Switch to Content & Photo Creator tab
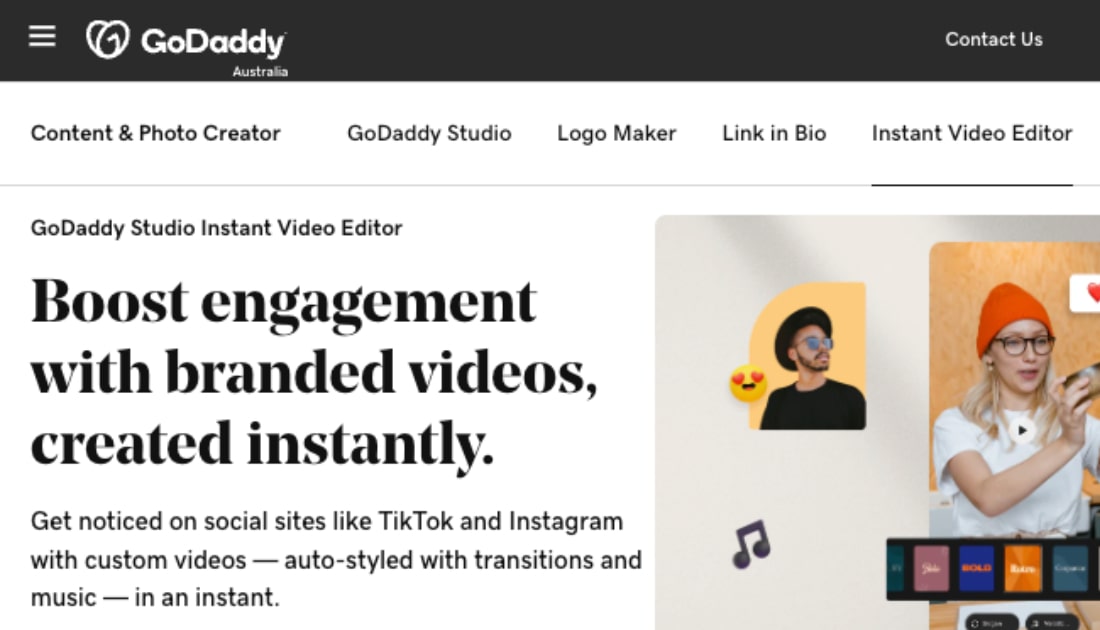 pyautogui.click(x=155, y=133)
